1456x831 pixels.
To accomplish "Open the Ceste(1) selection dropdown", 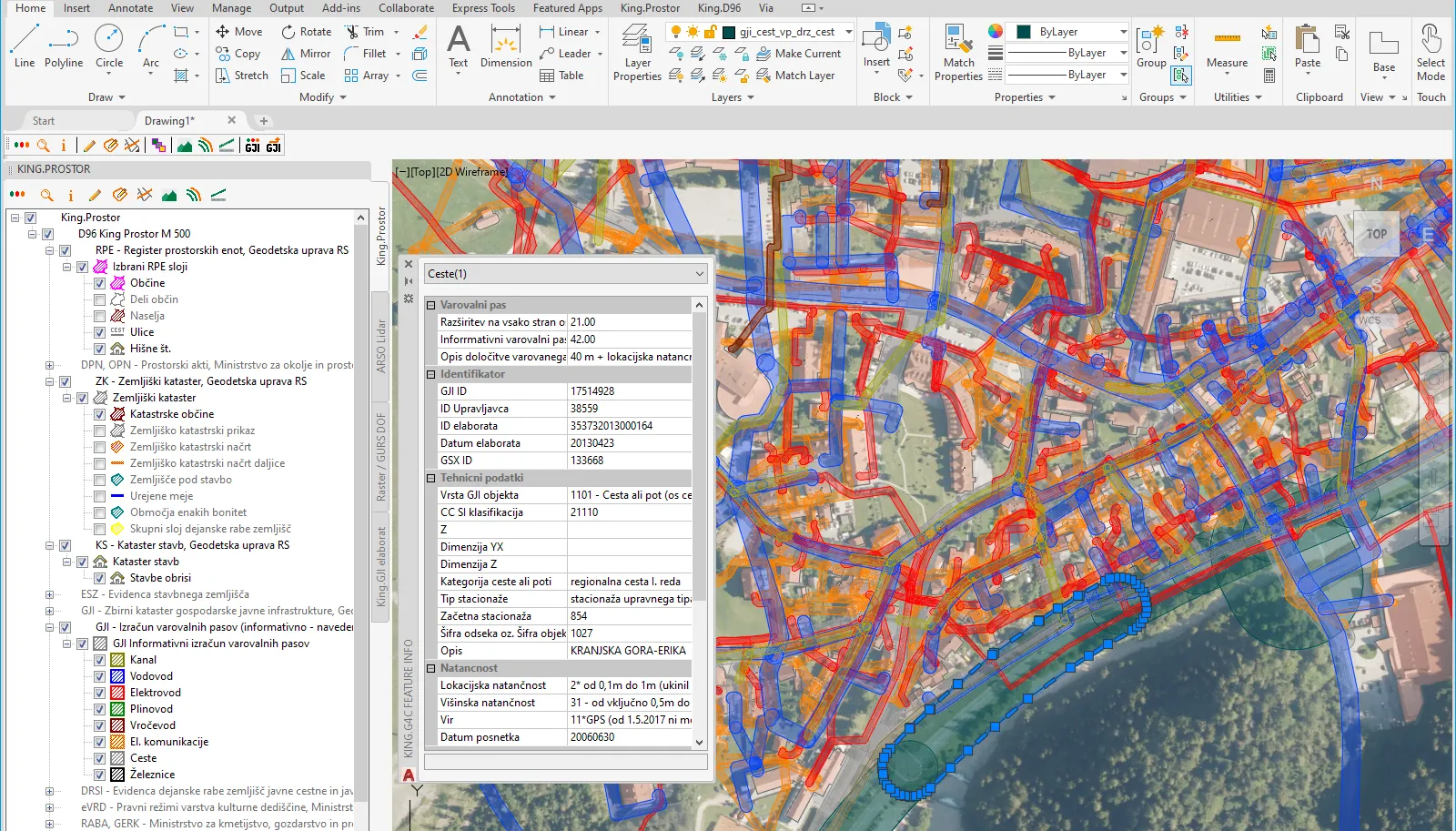I will [x=699, y=274].
